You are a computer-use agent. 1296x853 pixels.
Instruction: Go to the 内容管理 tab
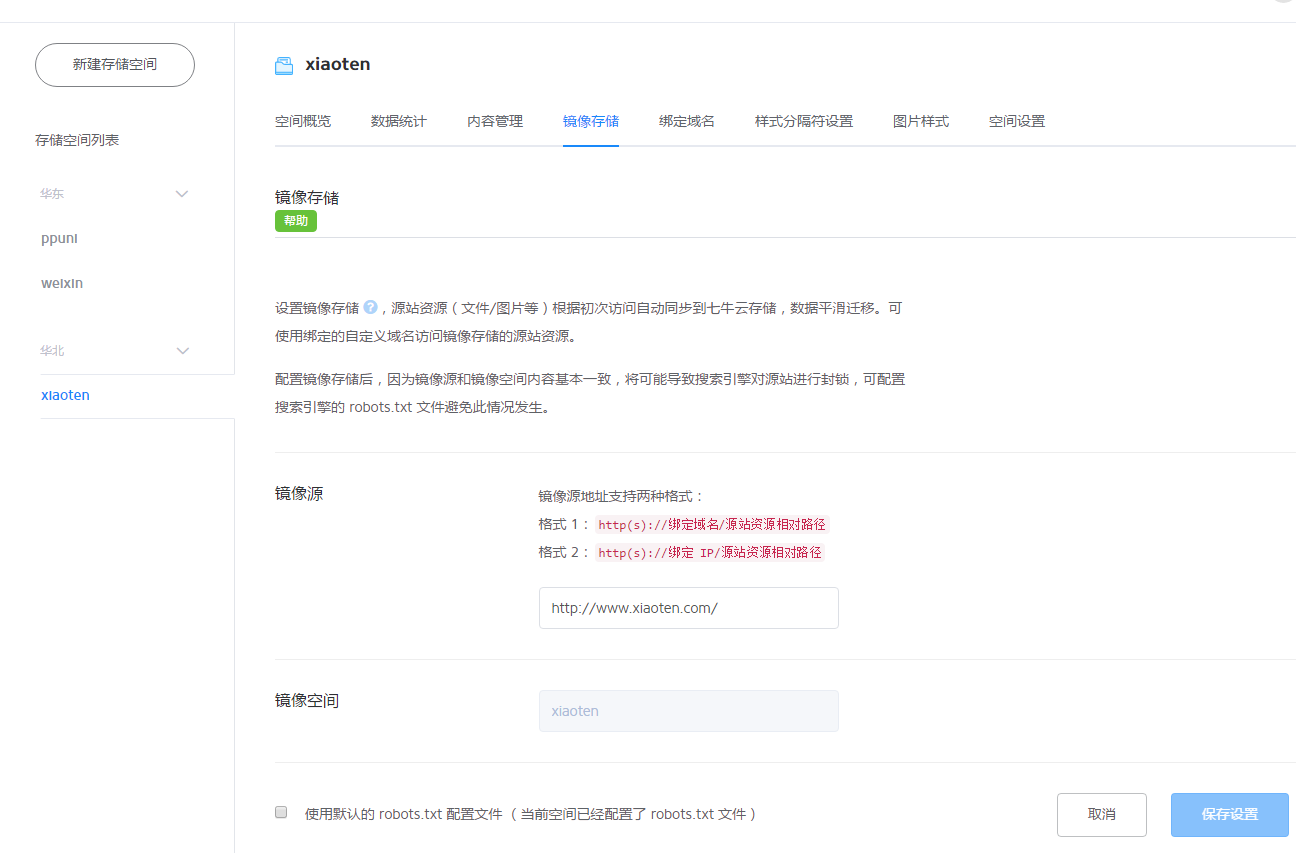tap(495, 121)
